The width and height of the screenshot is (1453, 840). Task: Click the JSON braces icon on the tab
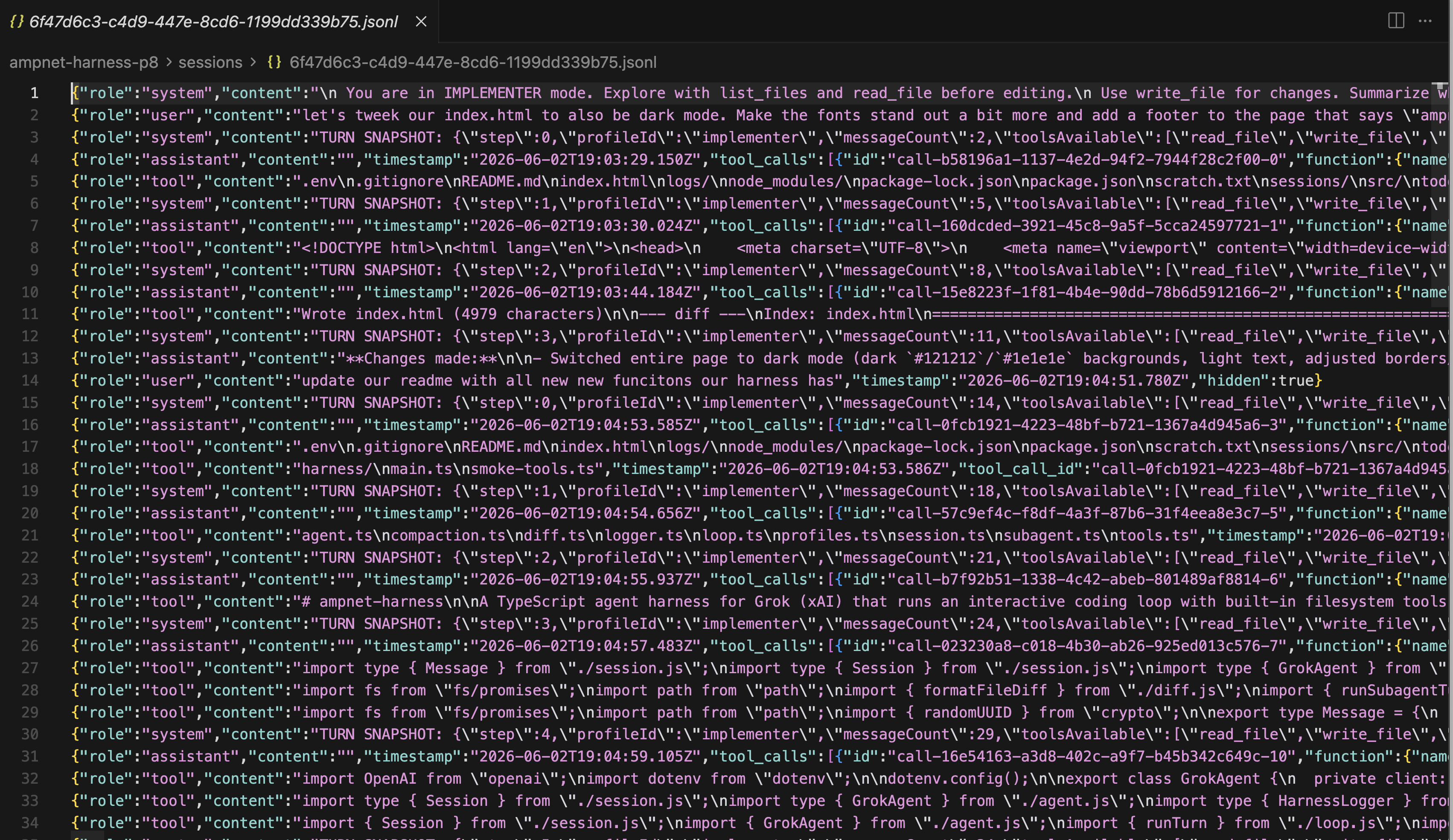[x=17, y=21]
